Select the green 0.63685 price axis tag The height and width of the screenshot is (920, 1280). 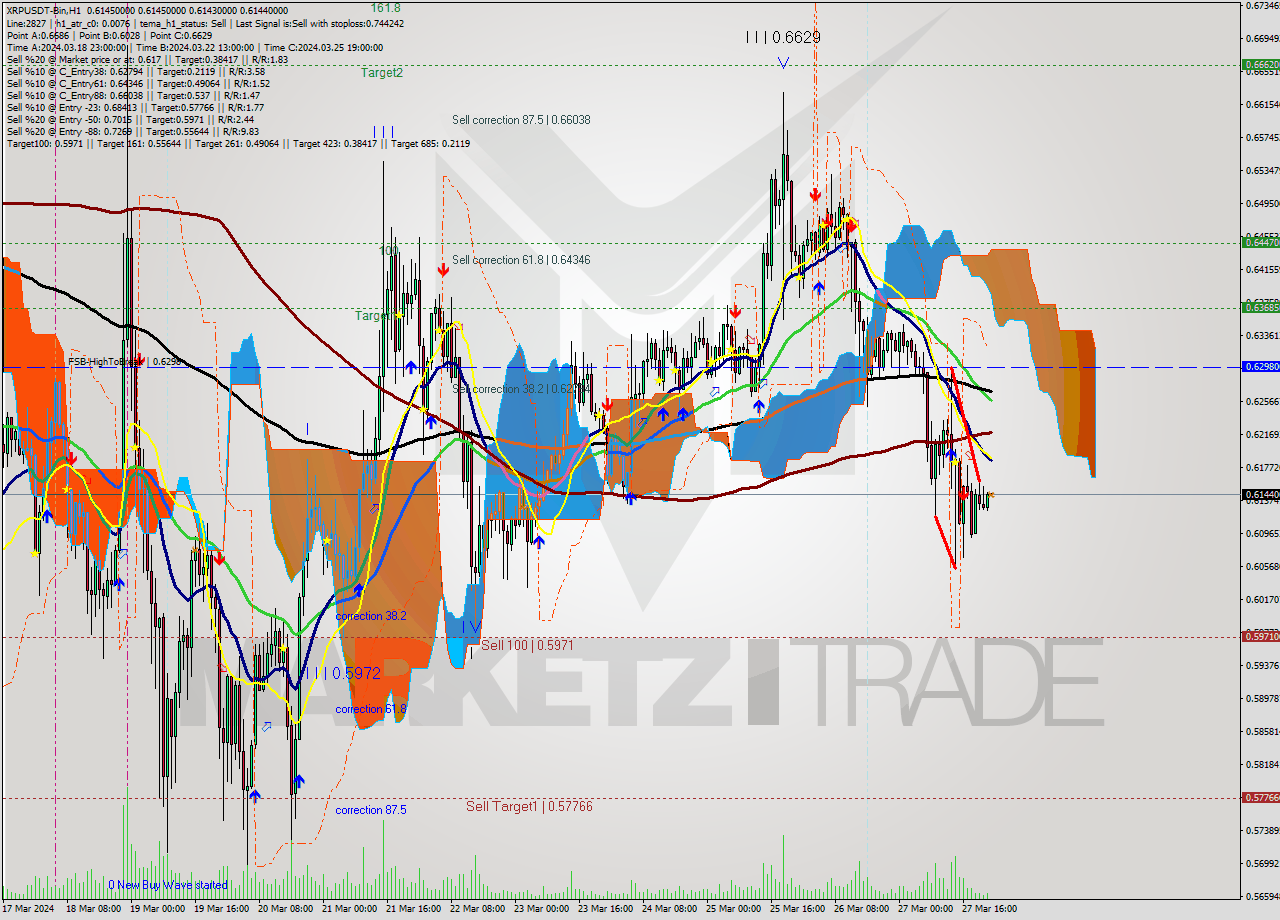(x=1260, y=307)
